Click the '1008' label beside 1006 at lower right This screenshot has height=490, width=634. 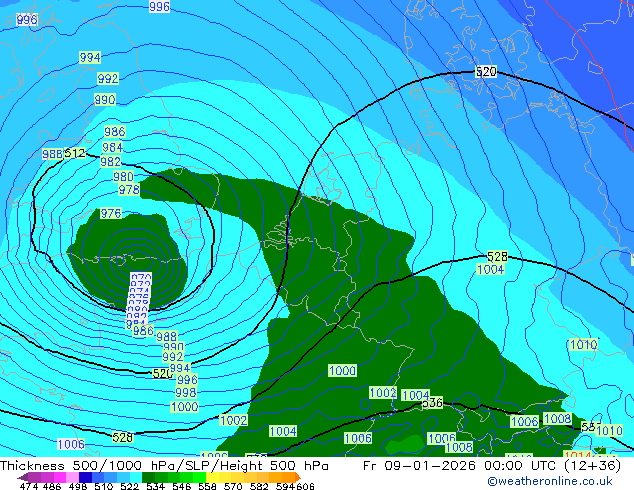point(558,418)
